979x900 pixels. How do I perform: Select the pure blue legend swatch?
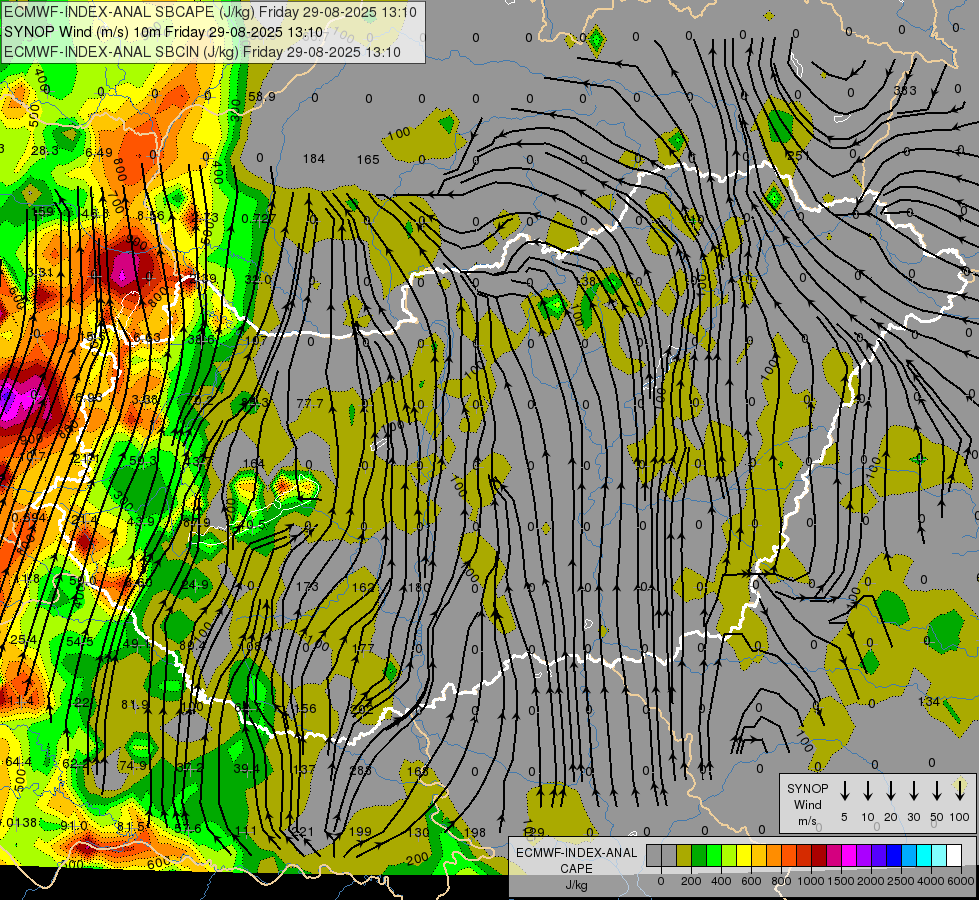pos(895,855)
